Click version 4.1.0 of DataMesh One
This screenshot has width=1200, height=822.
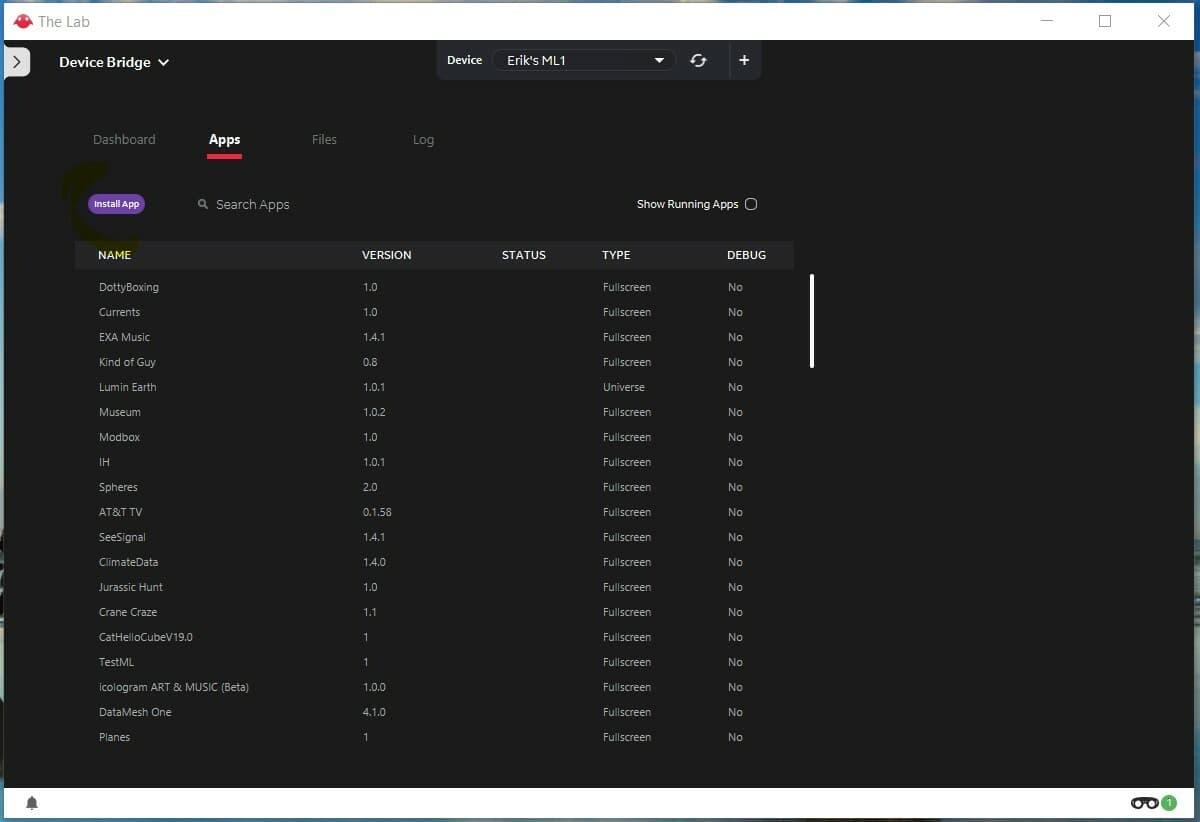click(x=374, y=712)
